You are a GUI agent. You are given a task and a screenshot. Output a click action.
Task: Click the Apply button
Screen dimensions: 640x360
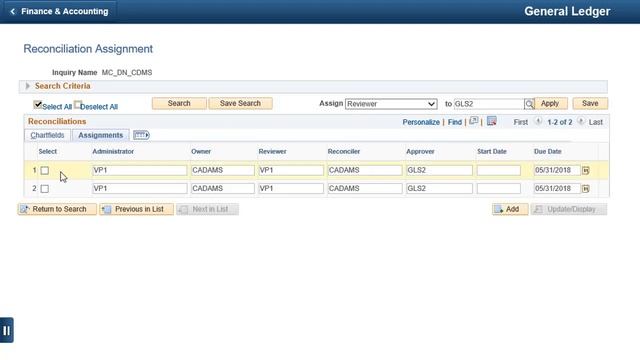[x=550, y=104]
